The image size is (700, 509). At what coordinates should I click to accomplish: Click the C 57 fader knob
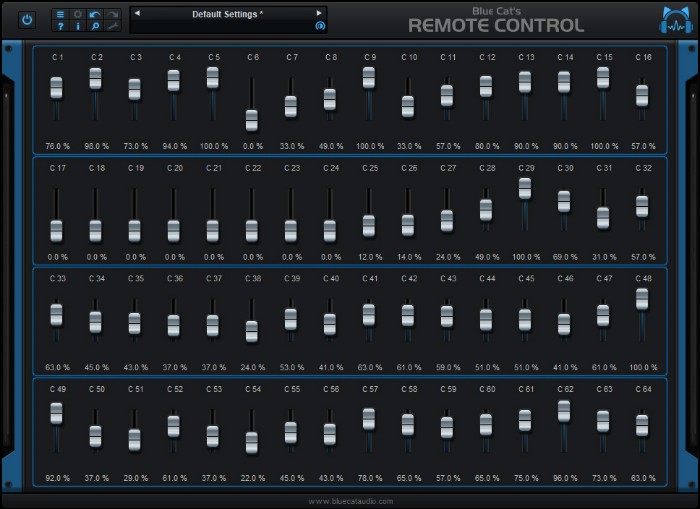click(x=369, y=419)
